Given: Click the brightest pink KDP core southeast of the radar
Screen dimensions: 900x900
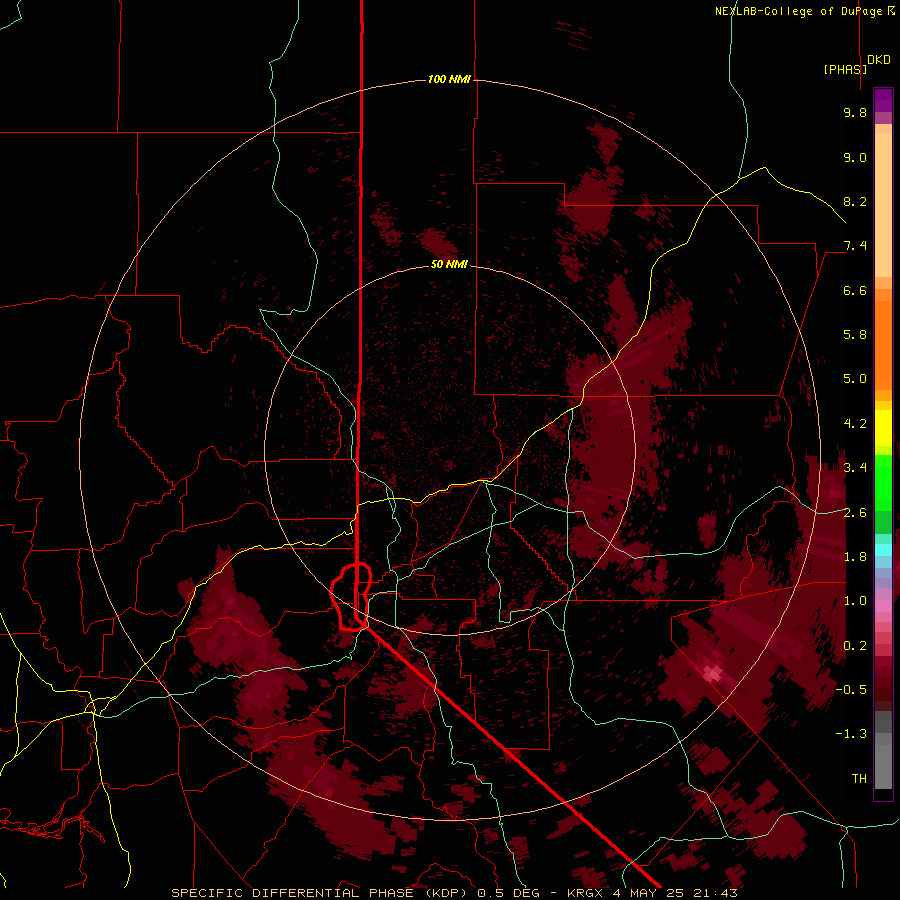Looking at the screenshot, I should coord(713,673).
